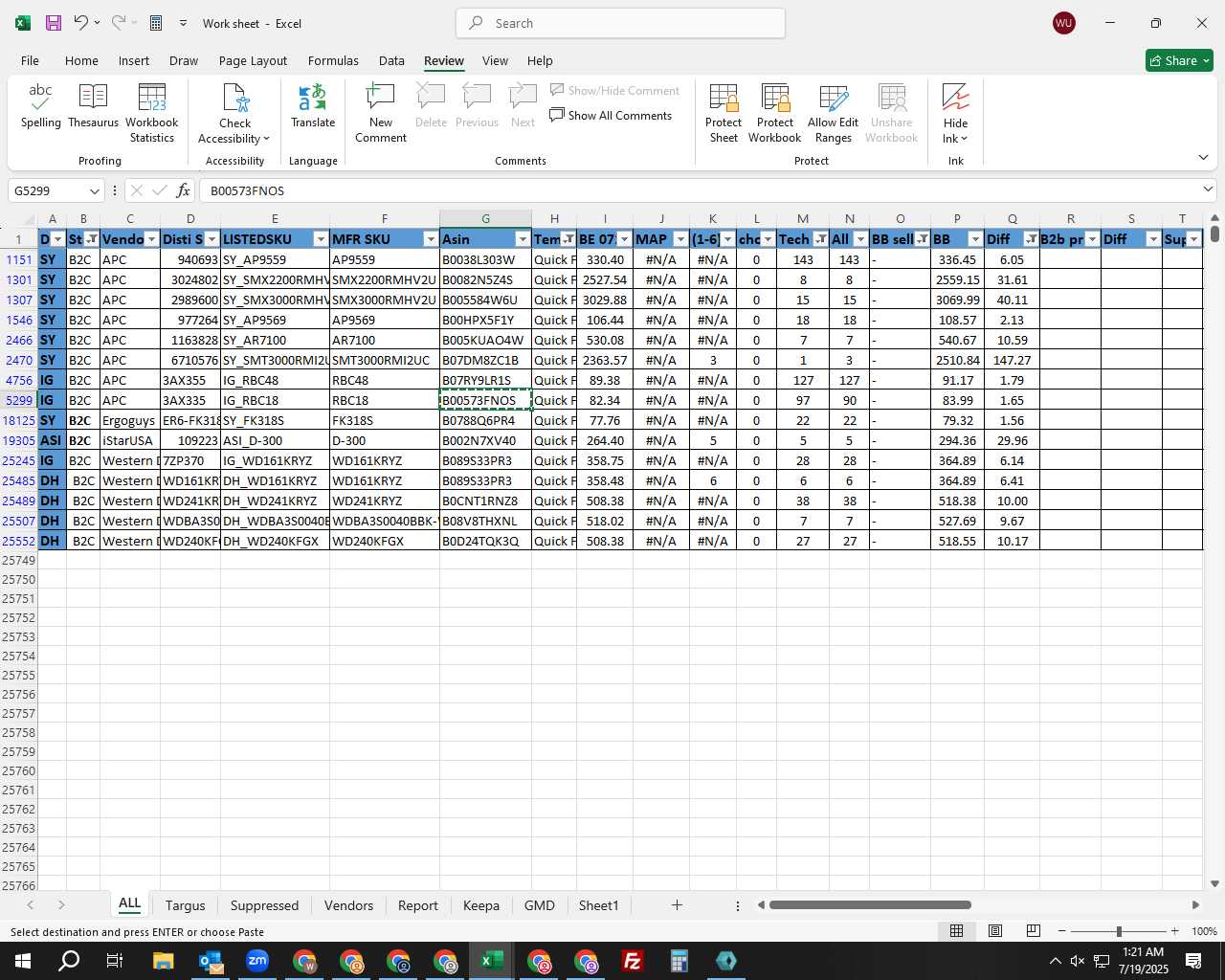Click Protect Sheet icon
The image size is (1225, 980).
click(724, 114)
